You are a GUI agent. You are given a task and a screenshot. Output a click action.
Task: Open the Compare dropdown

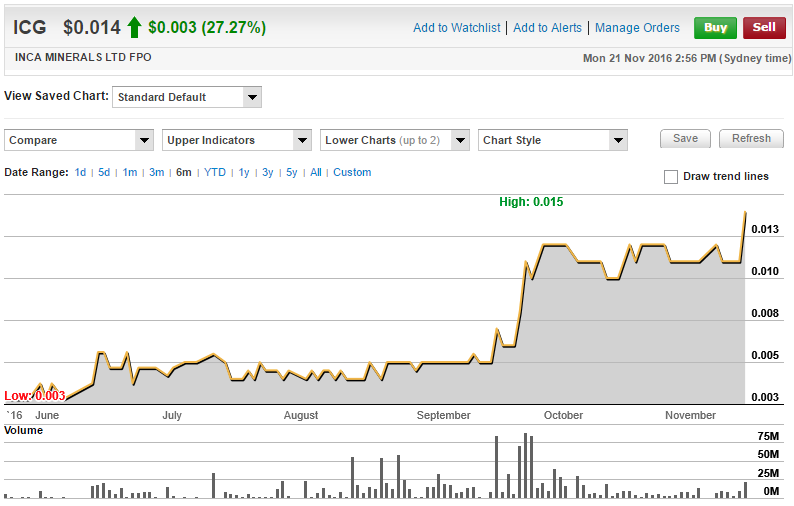click(79, 140)
